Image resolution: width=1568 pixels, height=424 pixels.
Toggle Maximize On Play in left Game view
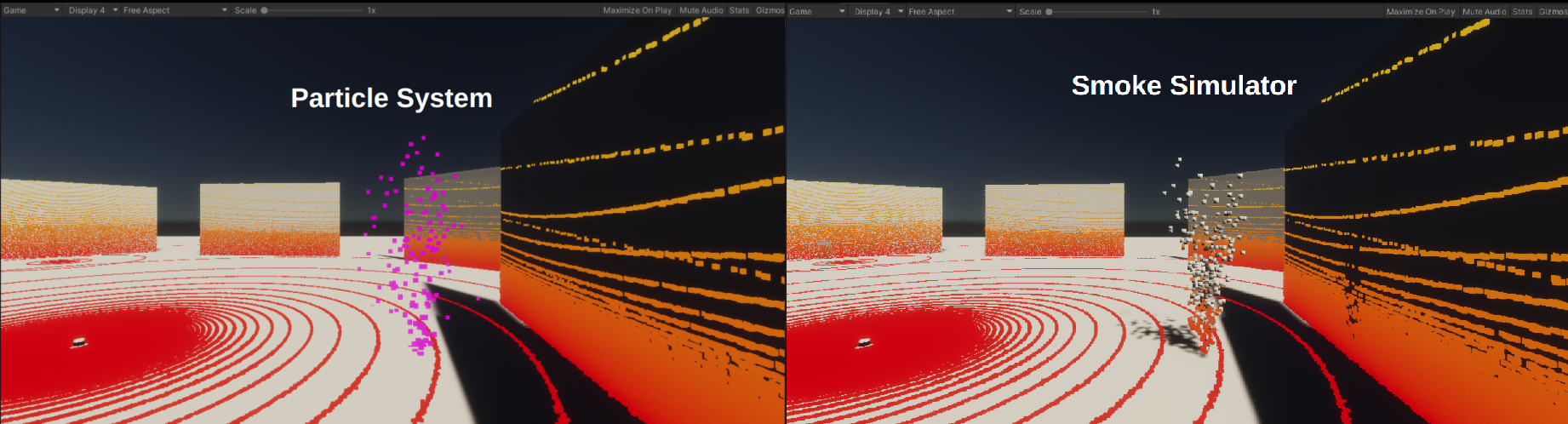tap(637, 10)
